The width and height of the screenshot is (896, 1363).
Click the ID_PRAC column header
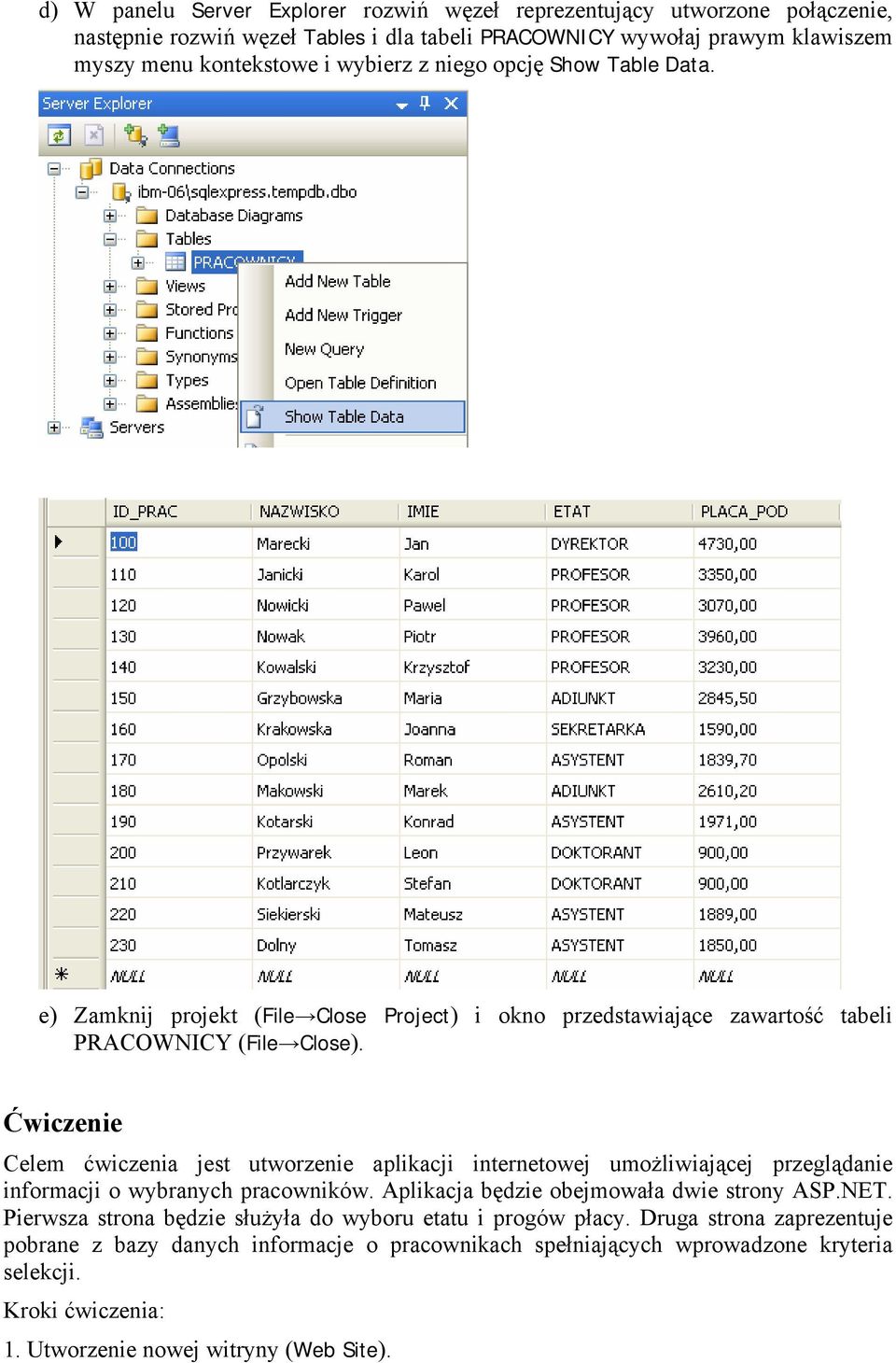point(178,512)
